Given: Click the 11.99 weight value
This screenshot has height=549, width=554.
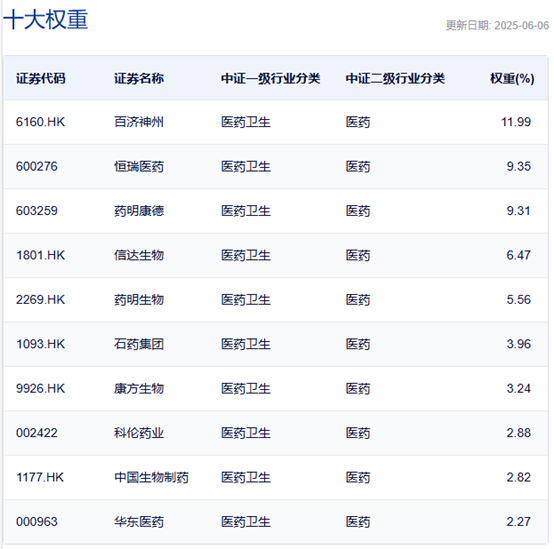Looking at the screenshot, I should coord(516,122).
